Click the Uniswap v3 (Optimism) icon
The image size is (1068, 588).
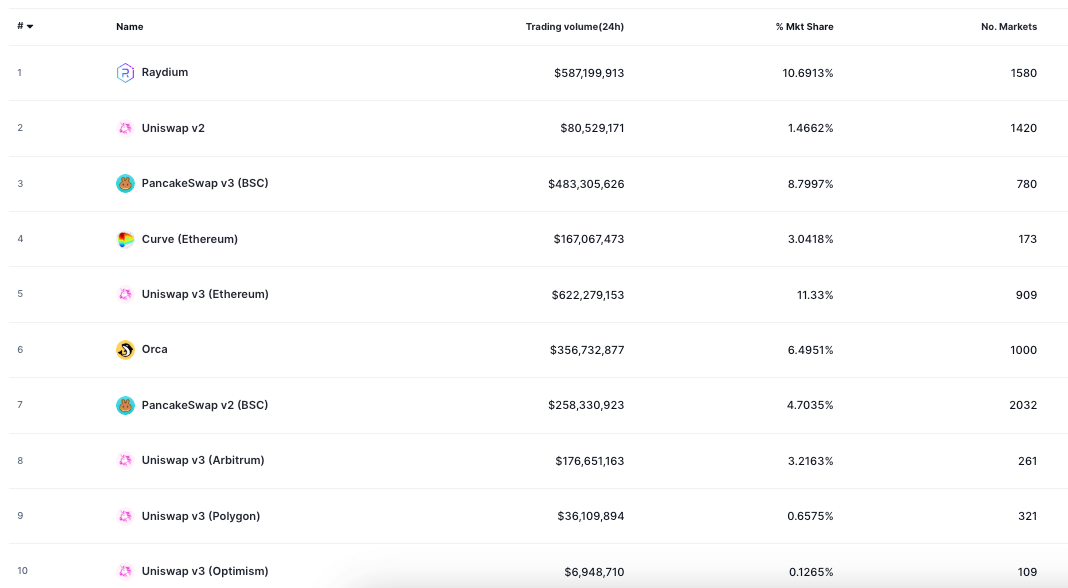coord(125,572)
